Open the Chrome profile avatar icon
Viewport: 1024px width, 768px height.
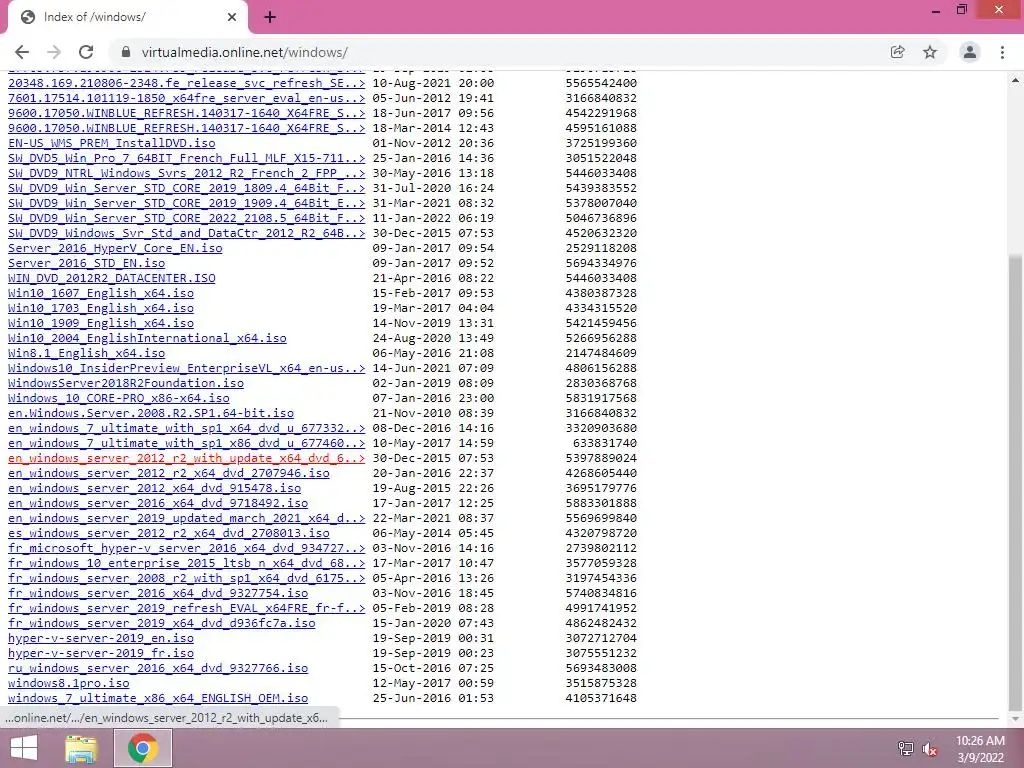[x=970, y=52]
